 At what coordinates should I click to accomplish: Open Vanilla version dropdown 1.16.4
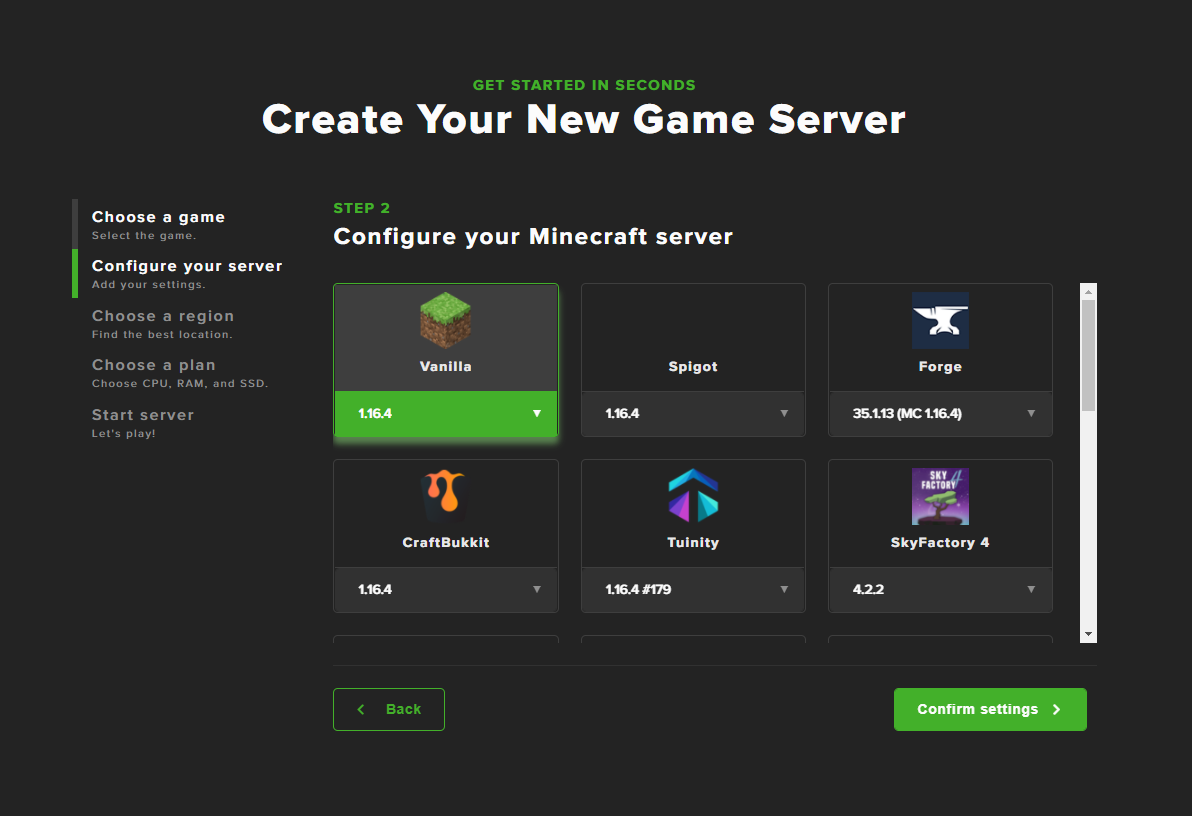click(445, 414)
